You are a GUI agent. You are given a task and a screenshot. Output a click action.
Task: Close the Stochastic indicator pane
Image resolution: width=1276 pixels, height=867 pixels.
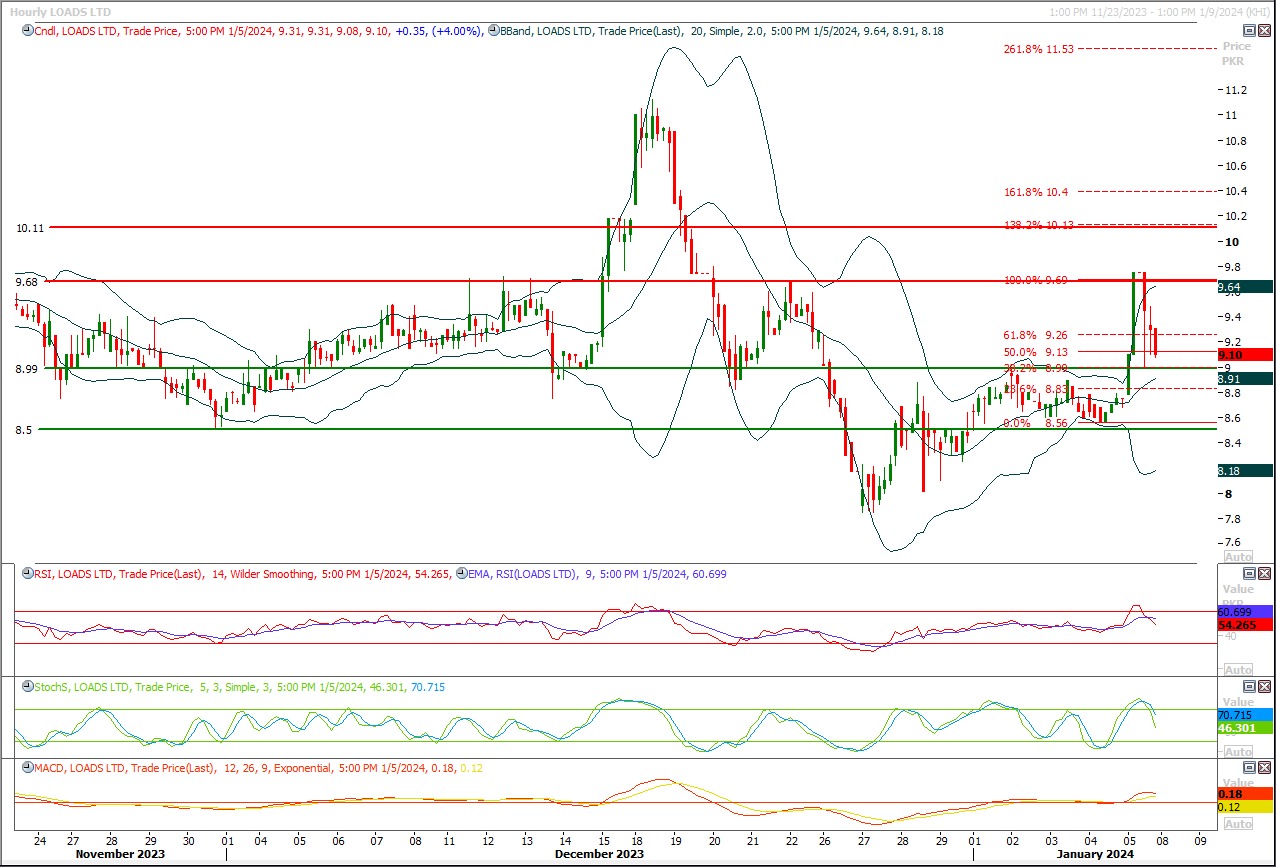coord(1264,686)
